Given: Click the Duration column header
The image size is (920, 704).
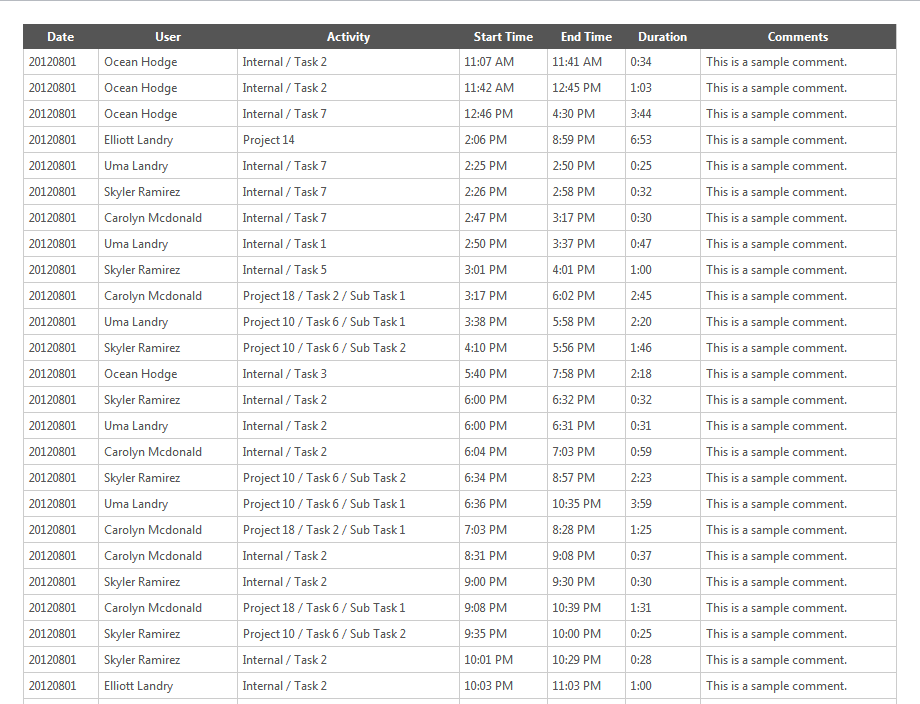Looking at the screenshot, I should [662, 36].
